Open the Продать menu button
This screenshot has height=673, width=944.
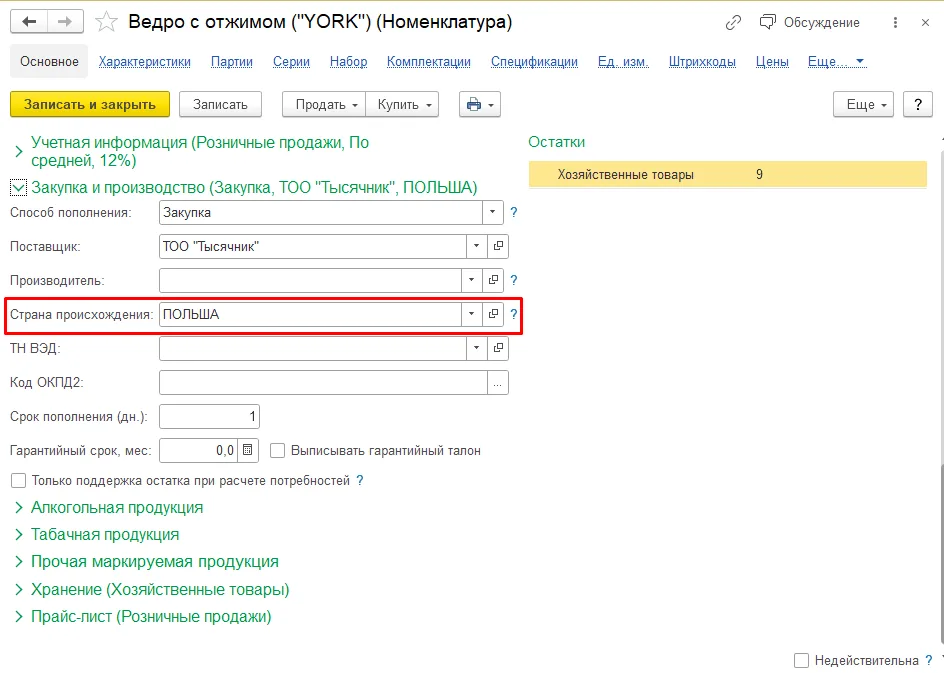pos(324,105)
